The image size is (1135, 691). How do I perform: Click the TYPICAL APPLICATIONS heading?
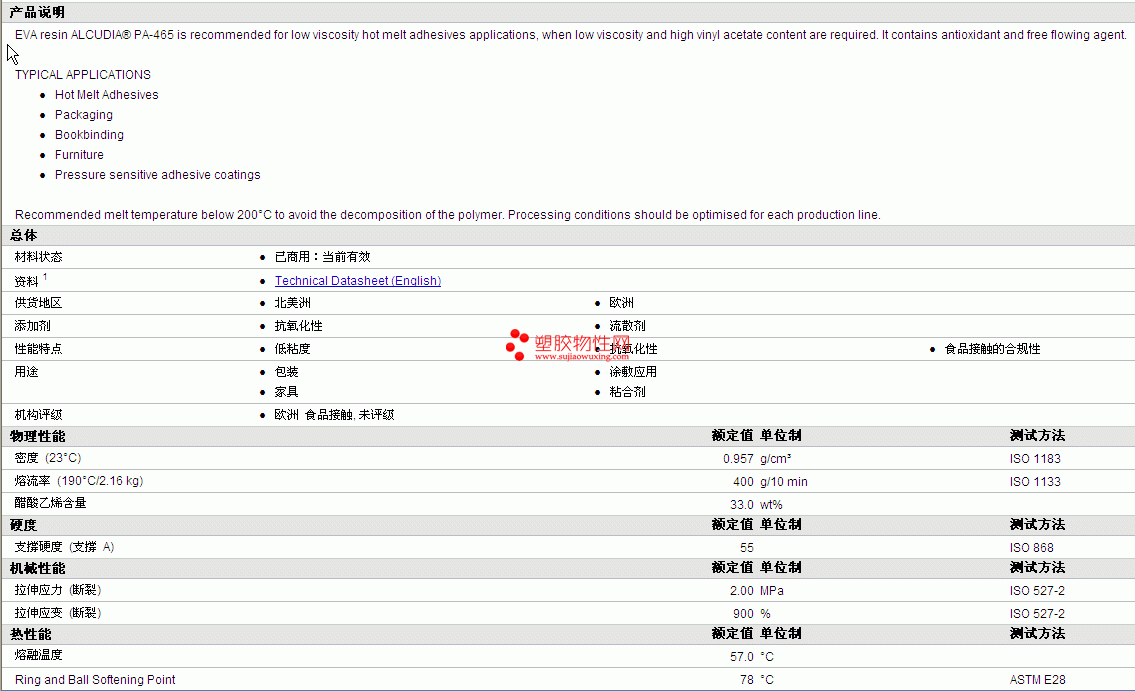83,75
